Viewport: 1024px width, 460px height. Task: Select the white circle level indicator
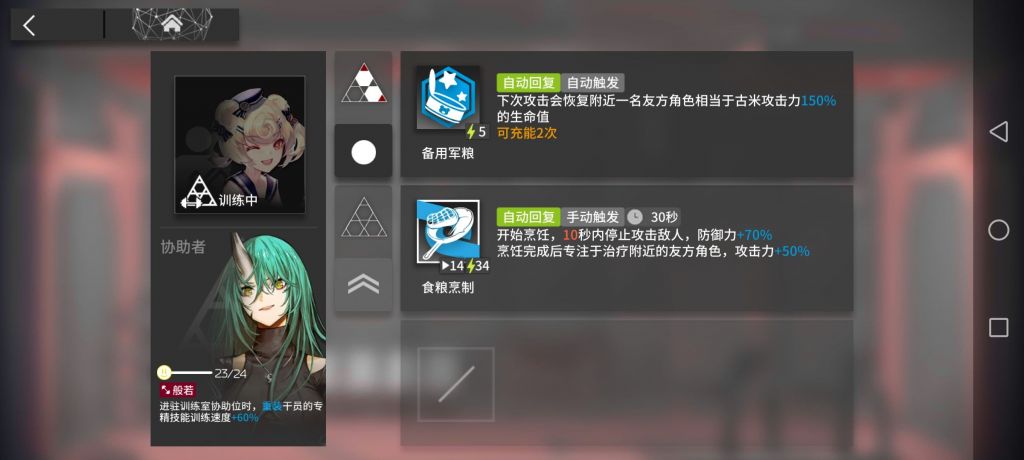pyautogui.click(x=364, y=152)
